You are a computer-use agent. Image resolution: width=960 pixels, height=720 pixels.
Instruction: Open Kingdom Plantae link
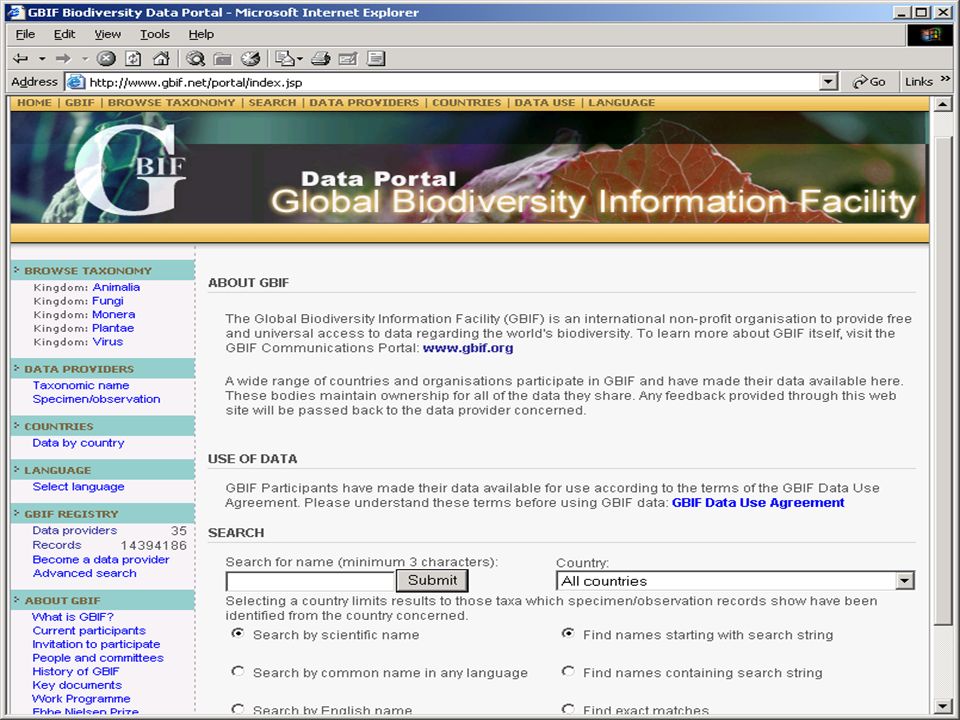tap(113, 328)
